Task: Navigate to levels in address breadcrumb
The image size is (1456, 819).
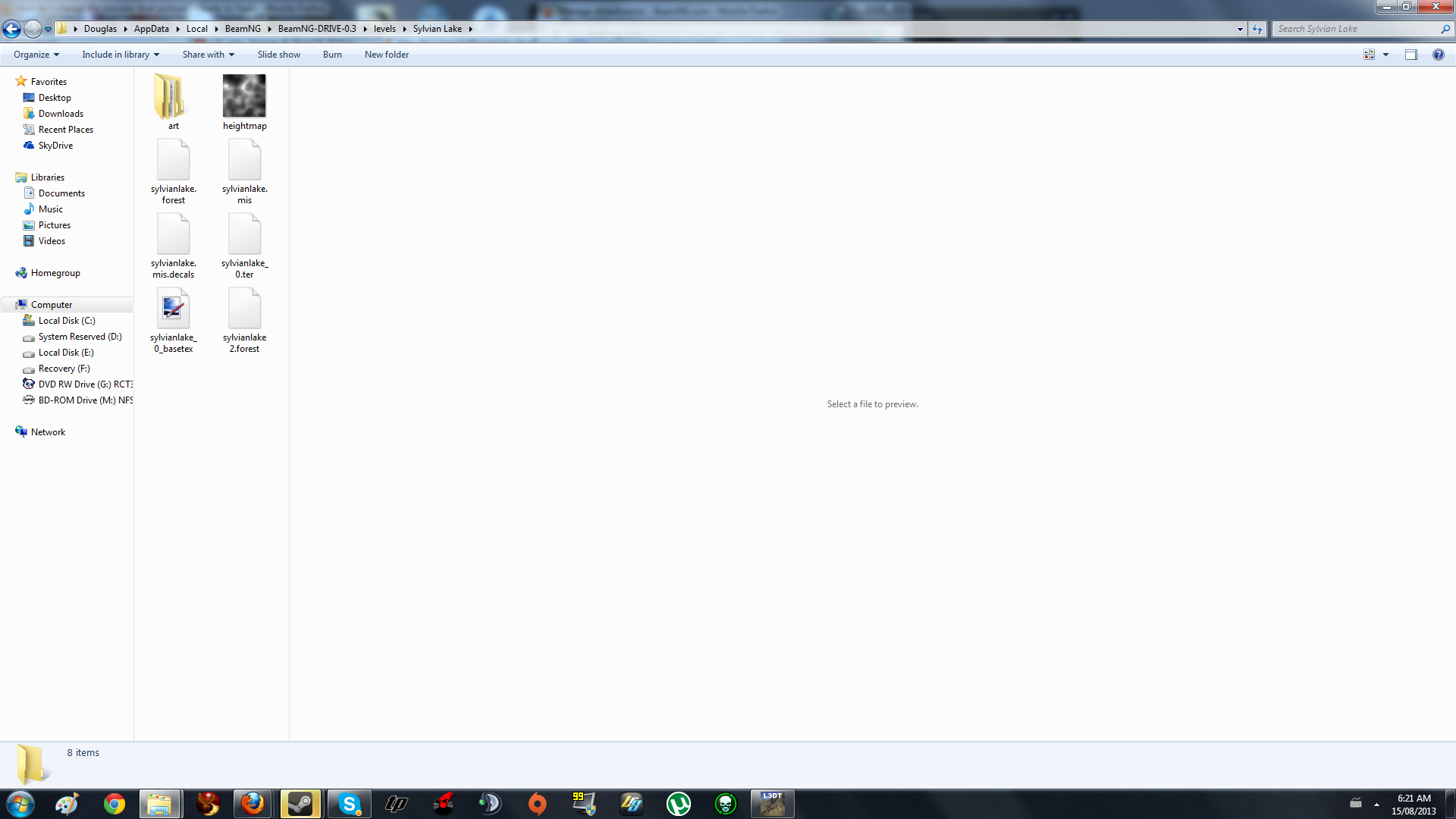Action: [x=384, y=29]
